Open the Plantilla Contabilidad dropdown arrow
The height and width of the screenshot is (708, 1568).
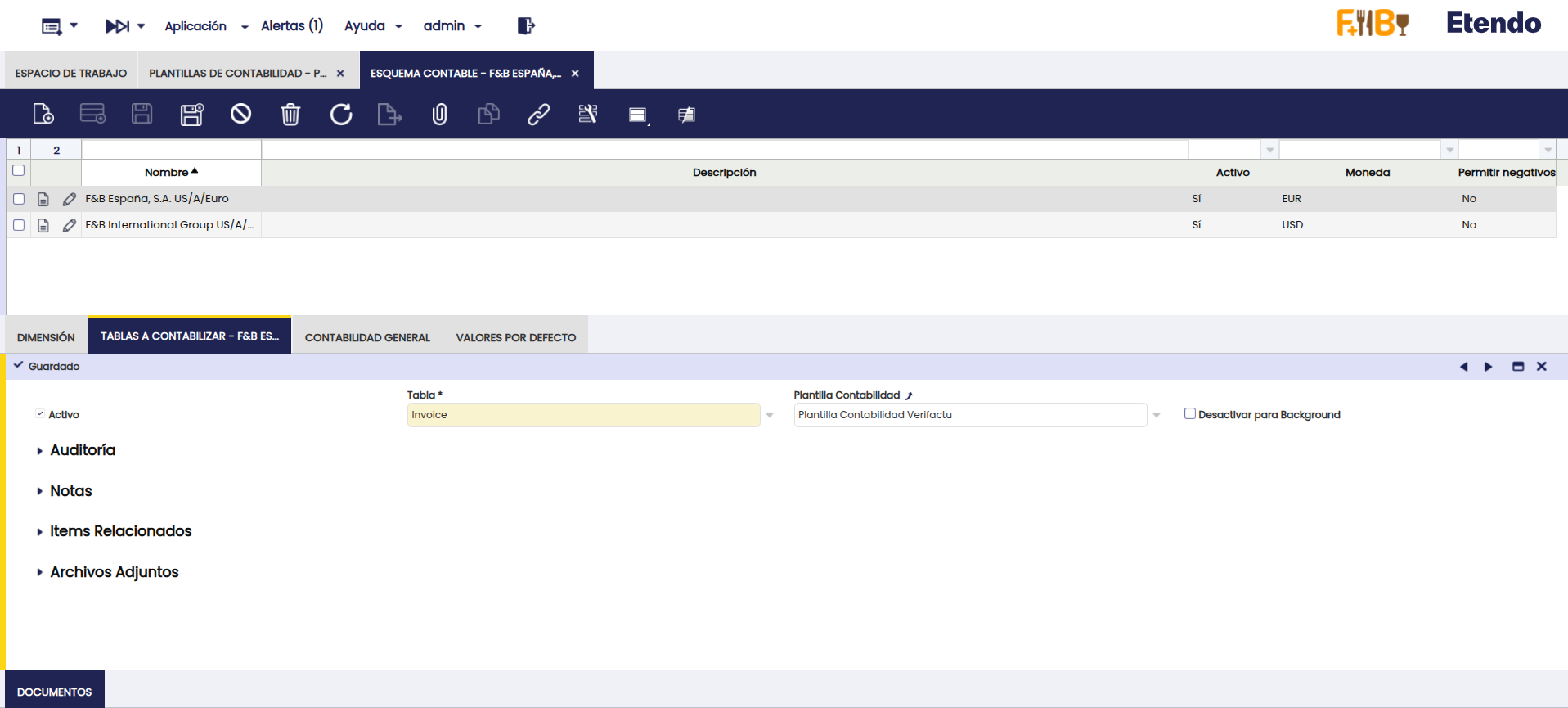1157,415
